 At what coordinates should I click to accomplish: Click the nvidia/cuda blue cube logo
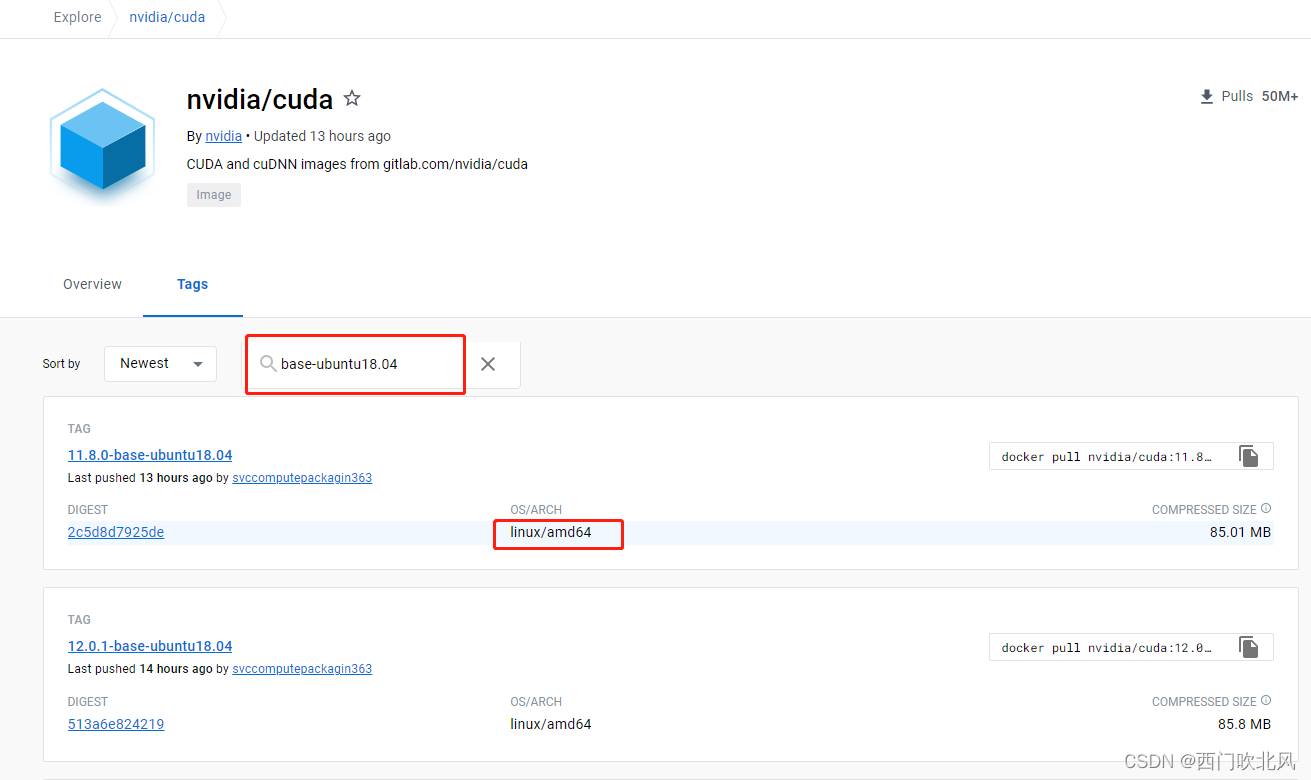pos(103,146)
